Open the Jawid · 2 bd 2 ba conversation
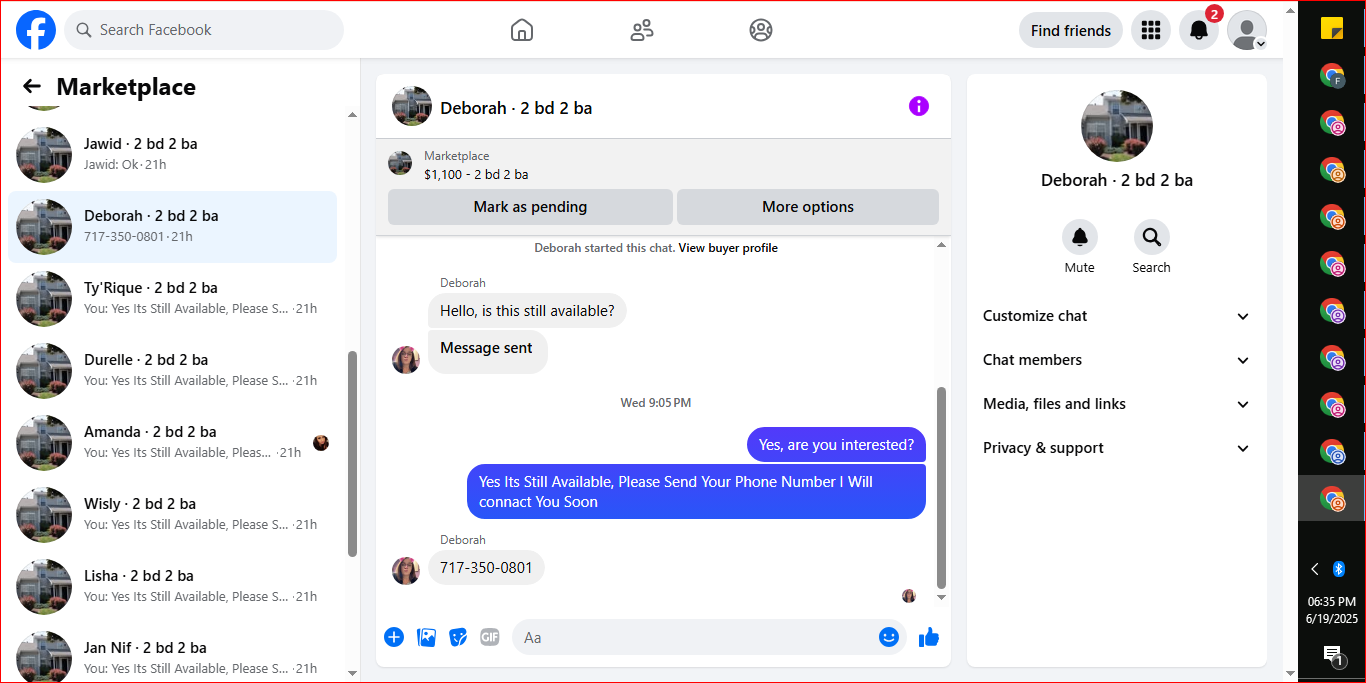1366x683 pixels. [x=172, y=154]
